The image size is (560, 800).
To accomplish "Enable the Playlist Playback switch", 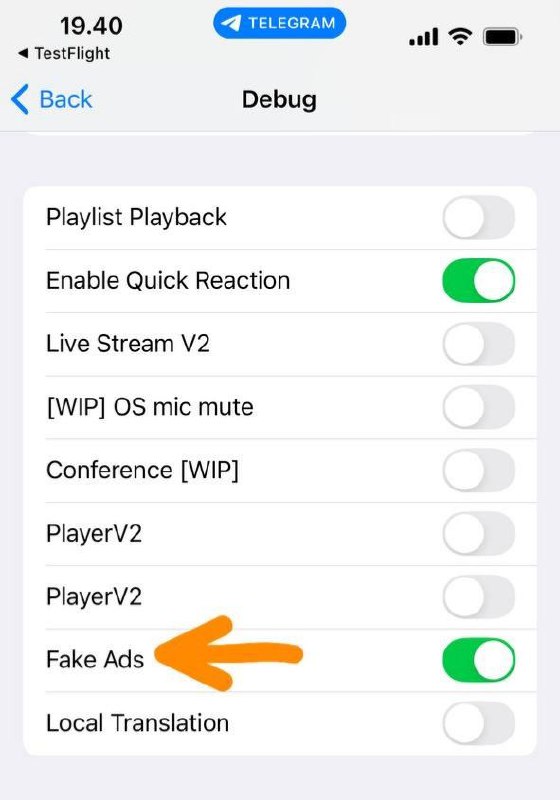I will (478, 218).
